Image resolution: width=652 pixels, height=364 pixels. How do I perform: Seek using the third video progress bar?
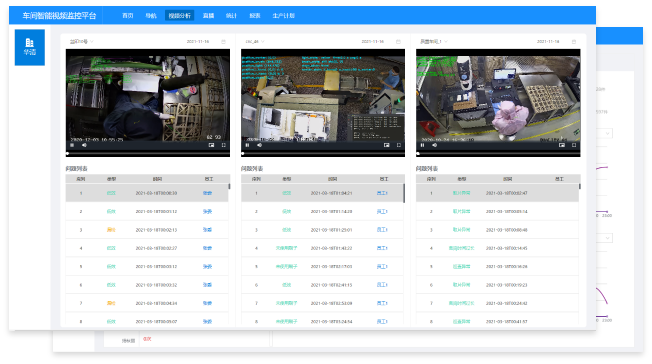498,154
